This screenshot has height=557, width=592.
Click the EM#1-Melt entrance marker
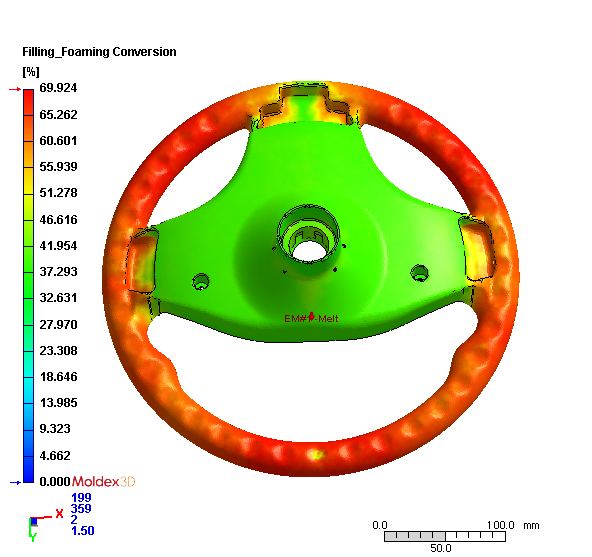point(311,318)
